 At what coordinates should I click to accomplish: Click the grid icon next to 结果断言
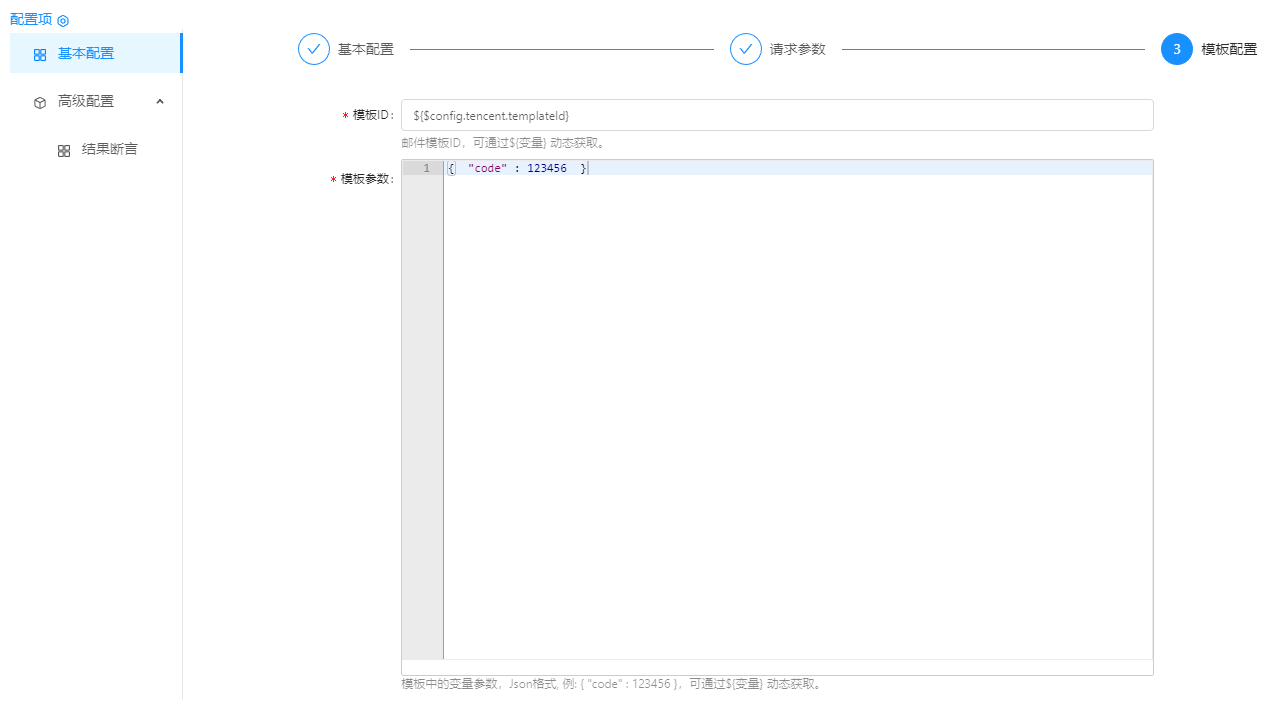64,151
